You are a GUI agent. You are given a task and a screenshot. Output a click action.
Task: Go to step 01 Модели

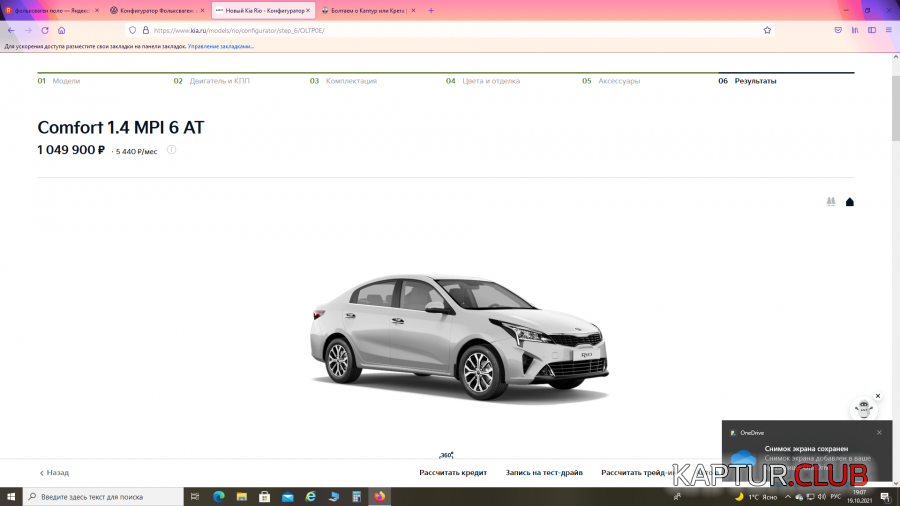(59, 81)
